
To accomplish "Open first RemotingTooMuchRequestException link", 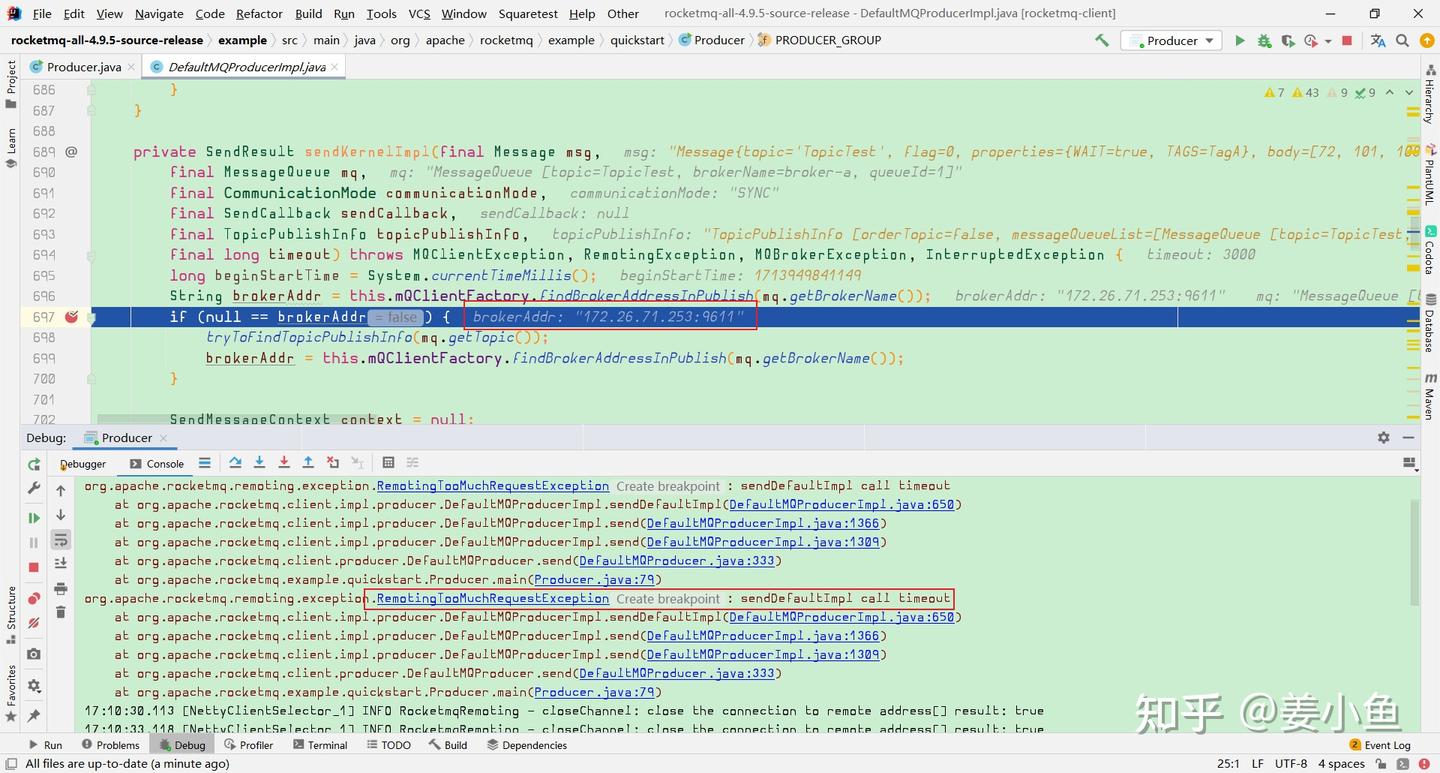I will pyautogui.click(x=492, y=486).
